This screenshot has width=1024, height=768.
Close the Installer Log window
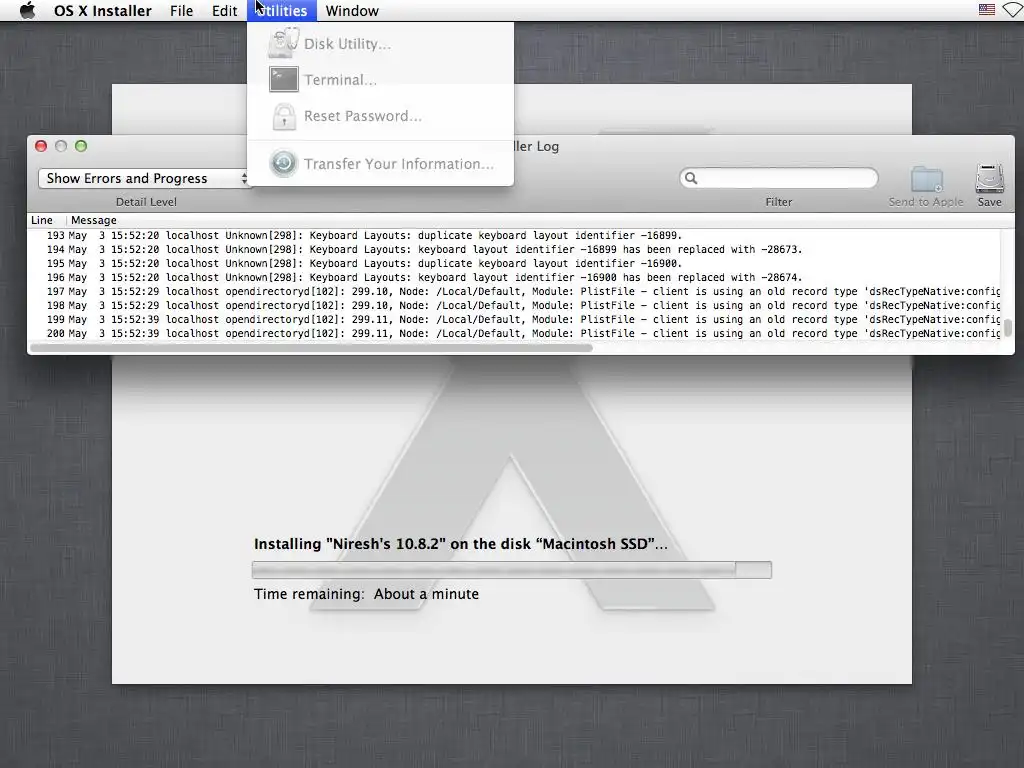(41, 146)
